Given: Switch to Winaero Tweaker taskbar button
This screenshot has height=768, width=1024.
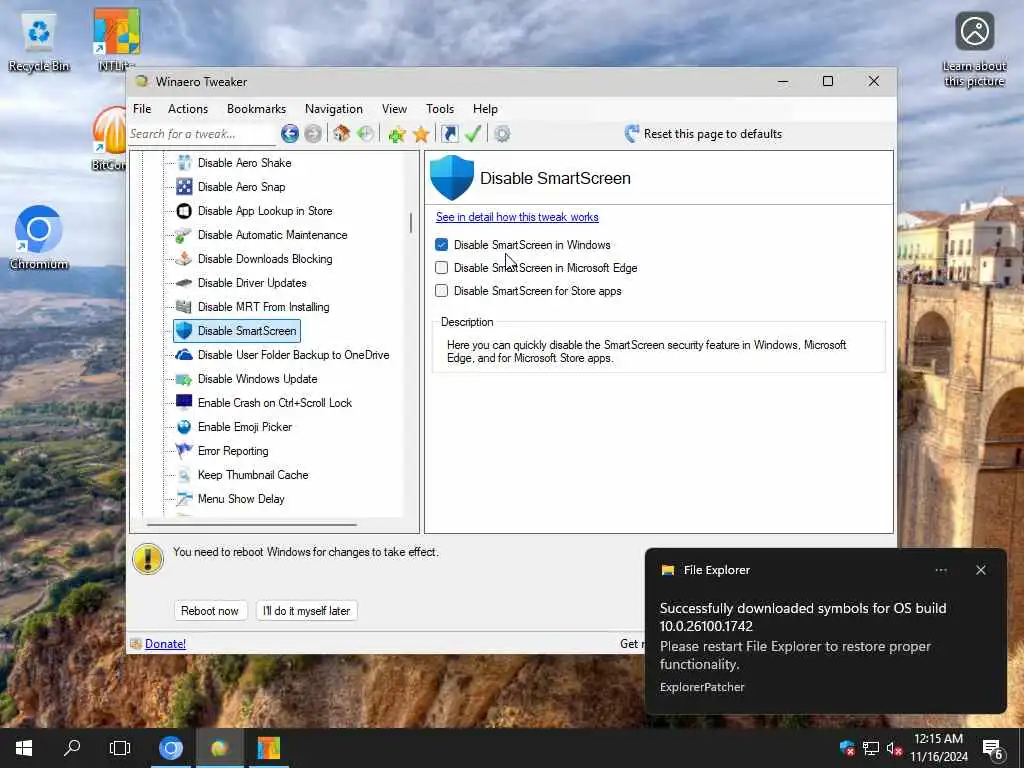Looking at the screenshot, I should (219, 748).
